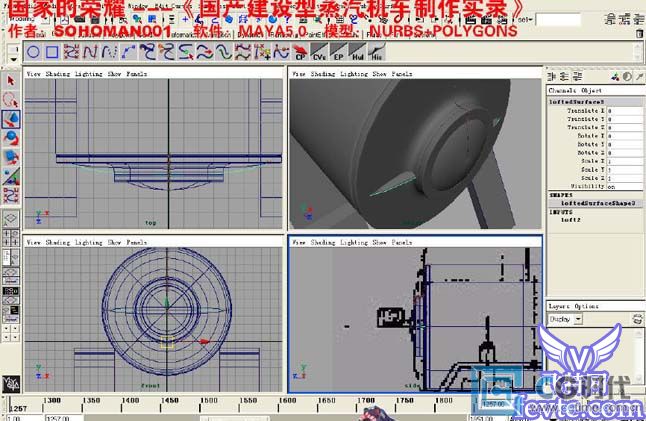Click the Translate Z attribute label

[x=585, y=127]
